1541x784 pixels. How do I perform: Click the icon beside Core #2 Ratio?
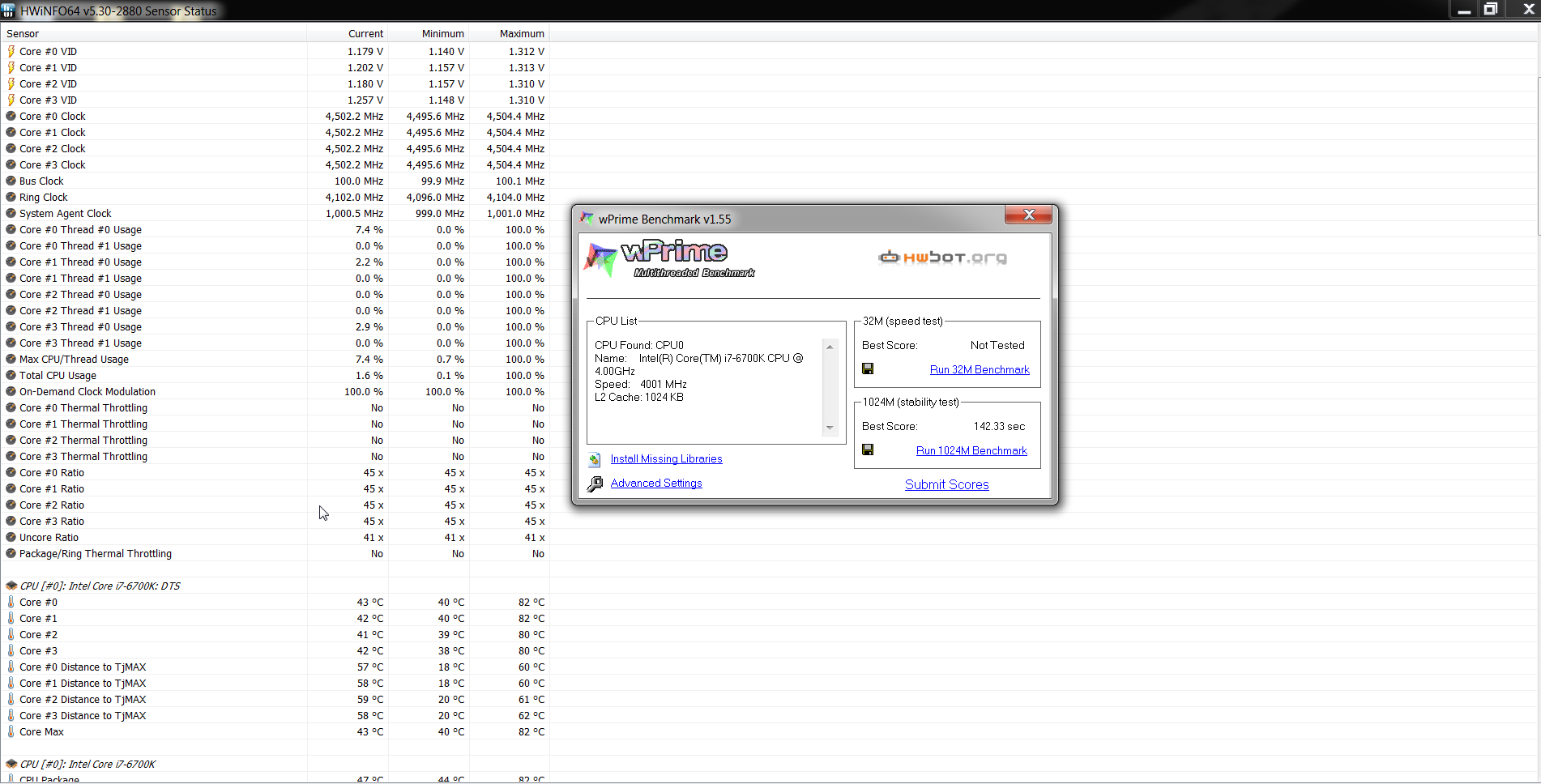(x=11, y=505)
